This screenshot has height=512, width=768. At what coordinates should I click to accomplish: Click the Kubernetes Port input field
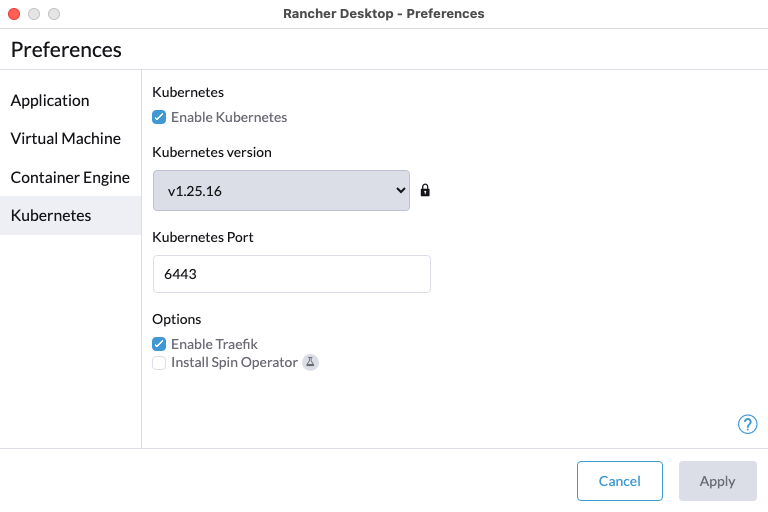coord(291,274)
